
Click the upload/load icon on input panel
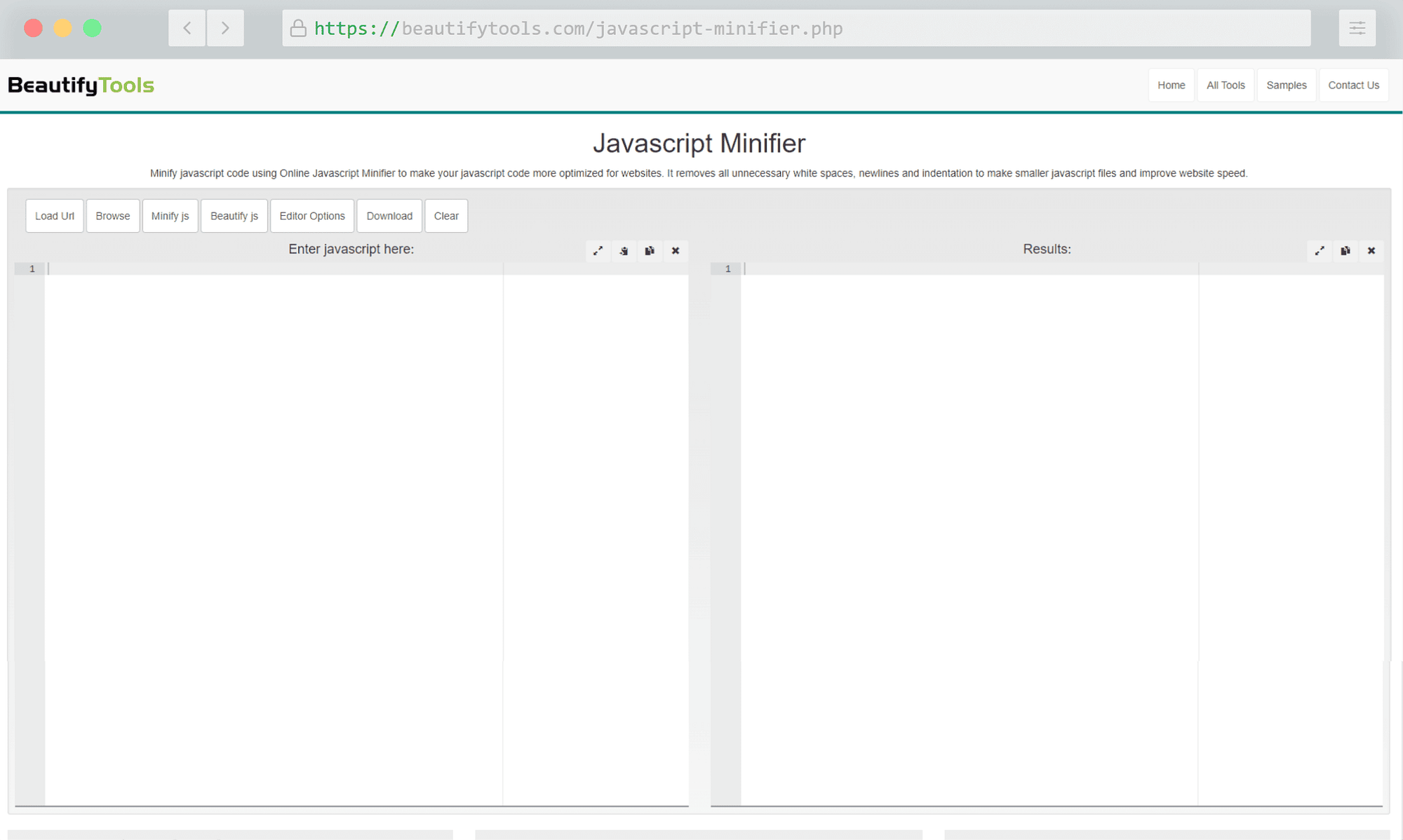pyautogui.click(x=624, y=251)
